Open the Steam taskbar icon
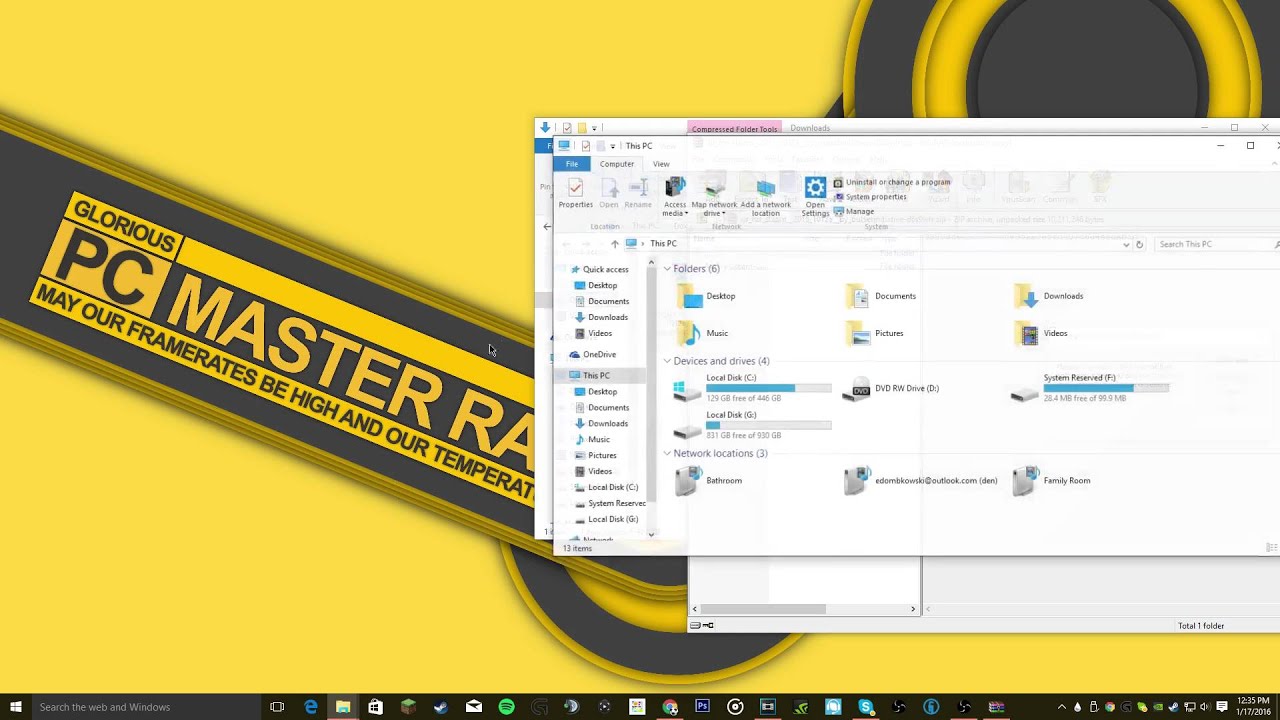 tap(441, 707)
